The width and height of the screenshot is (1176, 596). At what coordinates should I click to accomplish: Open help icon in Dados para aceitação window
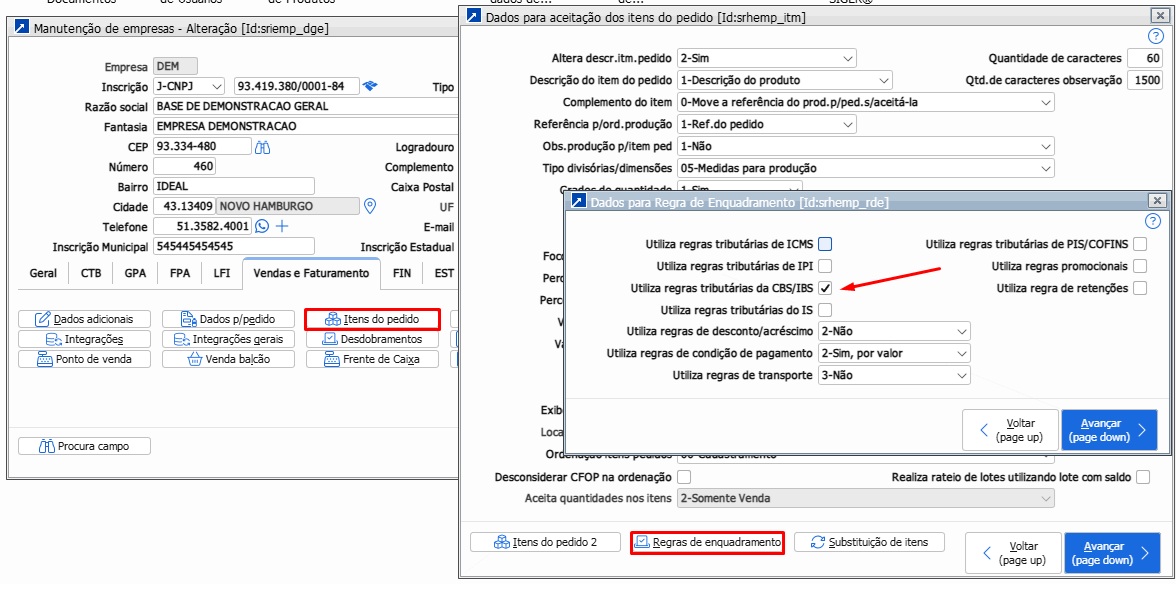(1155, 36)
